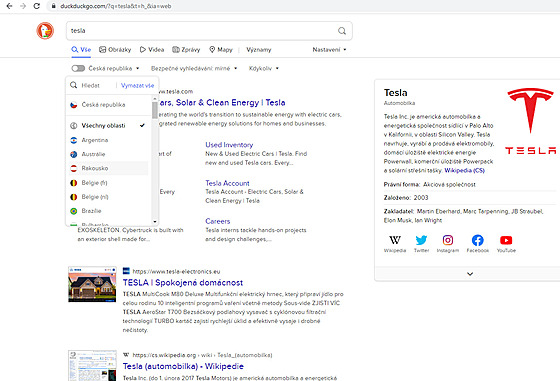Select the Vše results tab
The width and height of the screenshot is (560, 381).
[81, 50]
